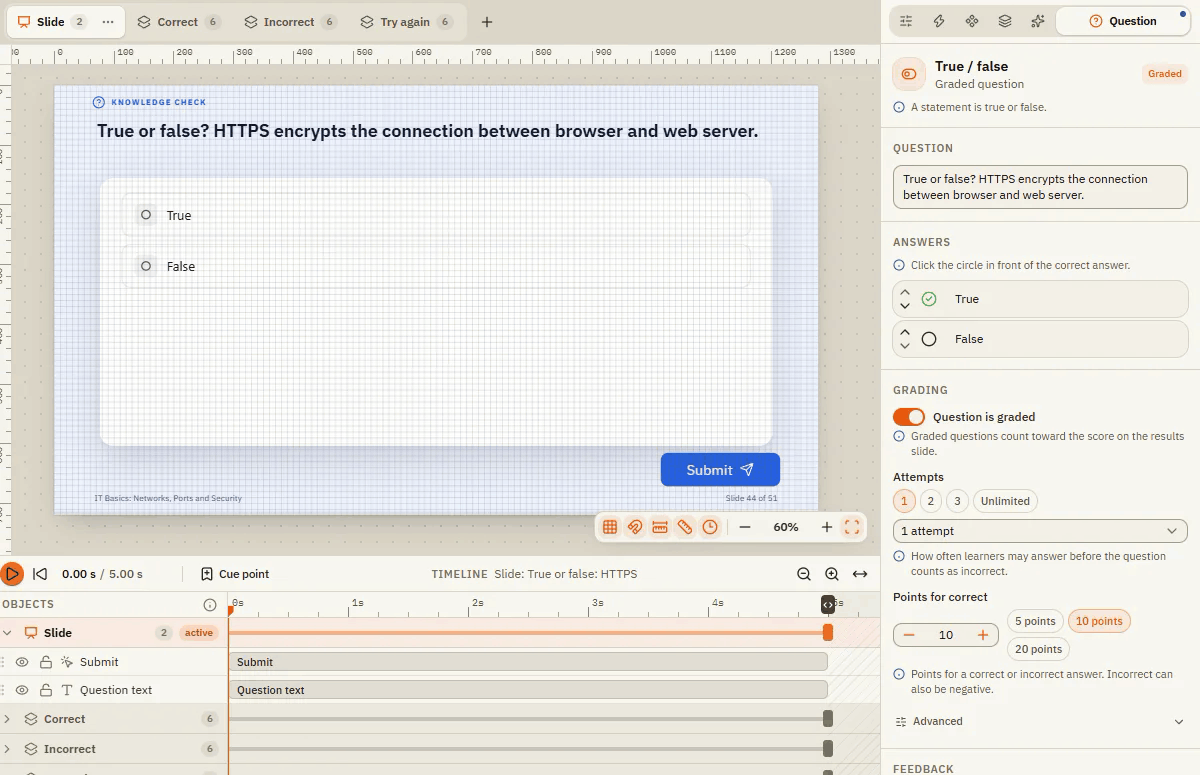This screenshot has height=775, width=1200.
Task: Toggle the magnet snapping icon
Action: [635, 527]
